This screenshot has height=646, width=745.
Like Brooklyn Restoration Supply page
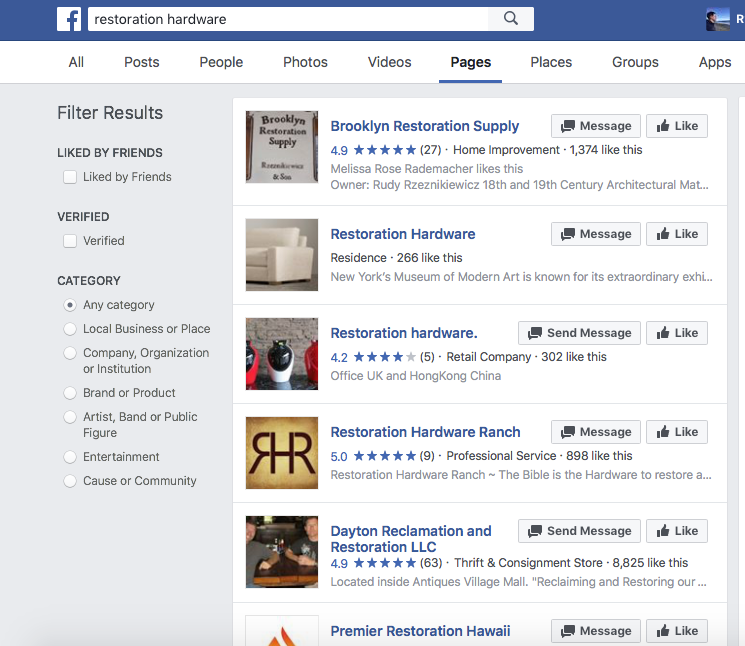pyautogui.click(x=677, y=126)
